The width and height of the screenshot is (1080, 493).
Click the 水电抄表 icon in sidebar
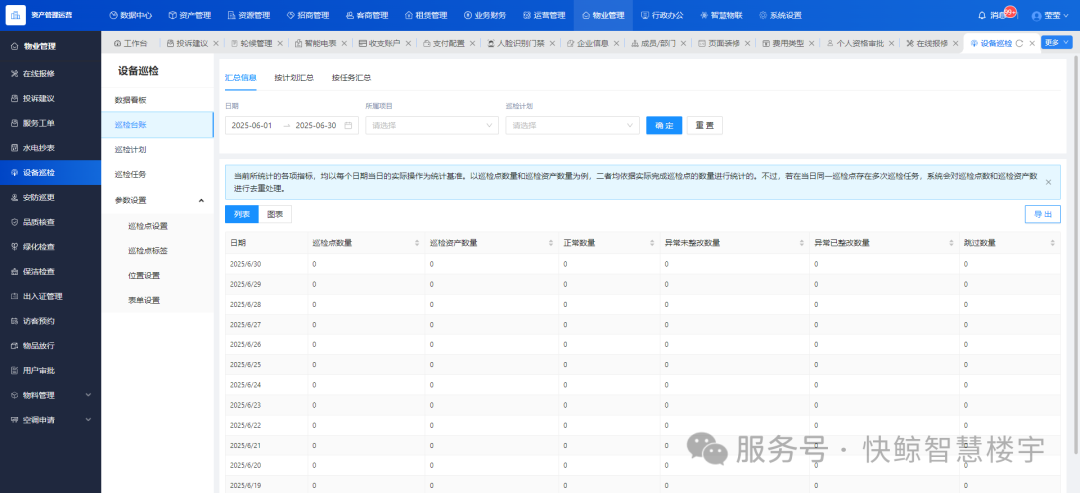(x=14, y=148)
